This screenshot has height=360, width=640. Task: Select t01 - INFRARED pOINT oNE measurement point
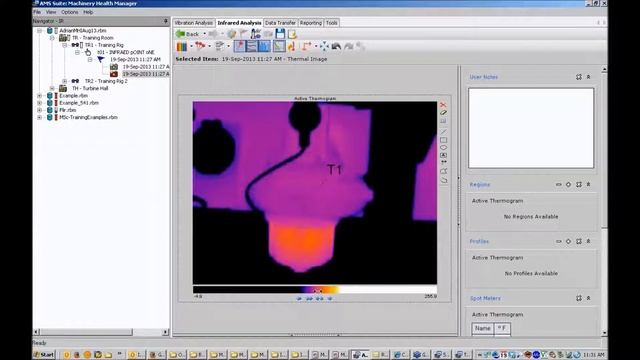(125, 52)
